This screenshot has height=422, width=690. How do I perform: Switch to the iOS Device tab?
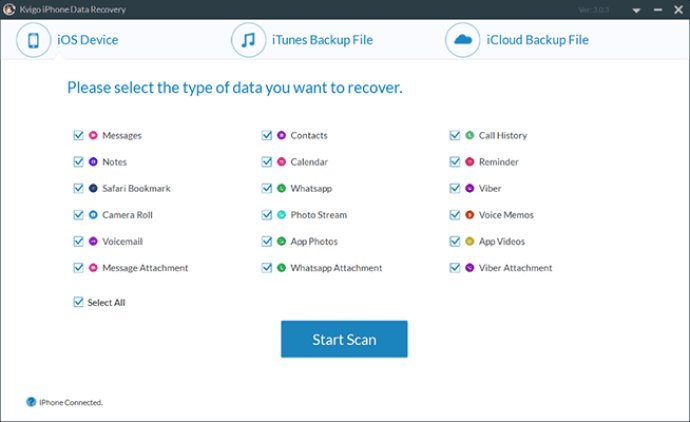68,40
